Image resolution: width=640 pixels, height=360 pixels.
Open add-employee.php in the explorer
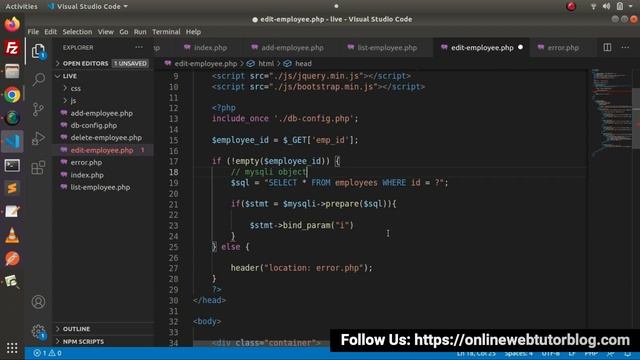coord(102,113)
